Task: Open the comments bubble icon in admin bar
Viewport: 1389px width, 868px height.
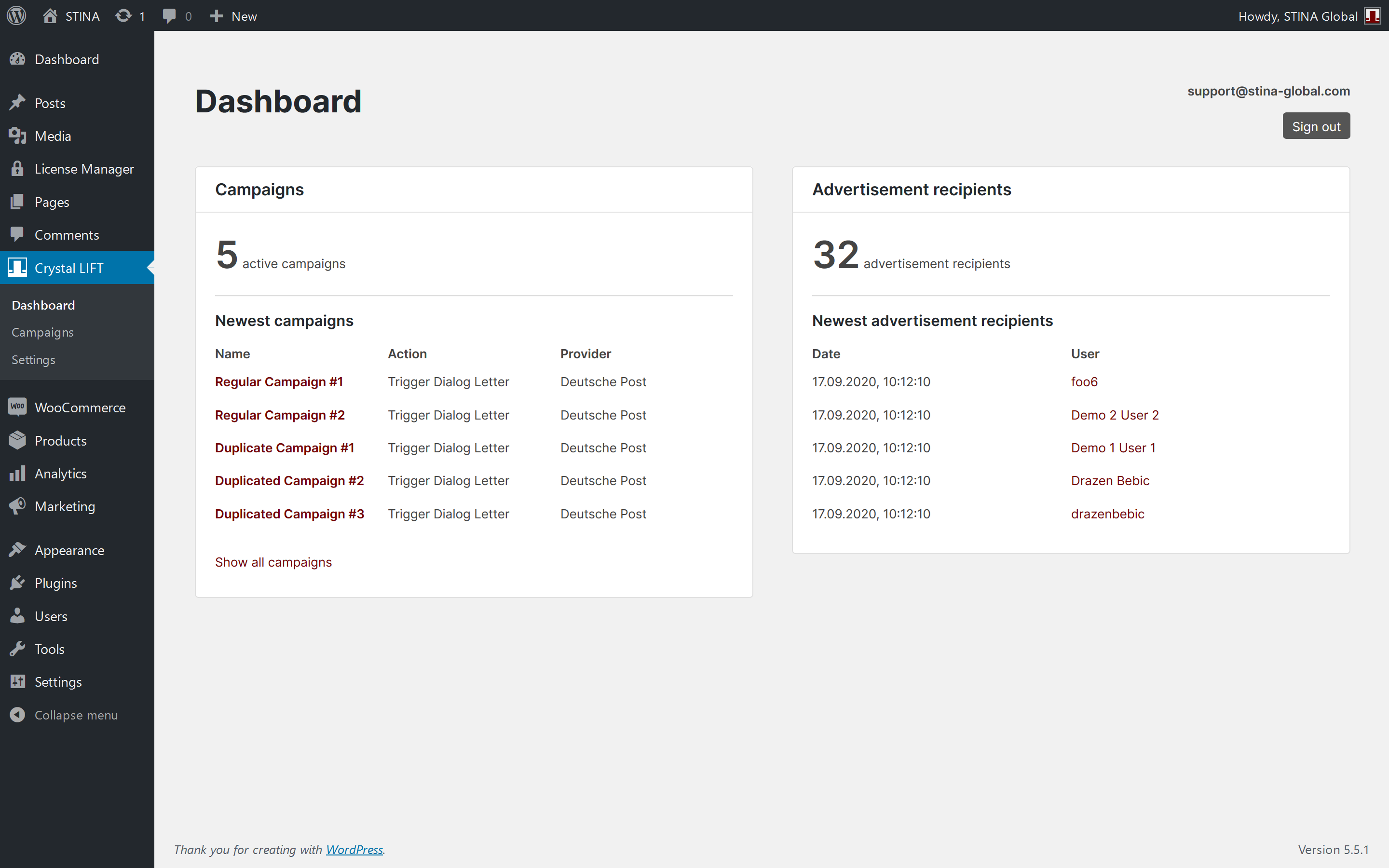Action: pyautogui.click(x=169, y=15)
